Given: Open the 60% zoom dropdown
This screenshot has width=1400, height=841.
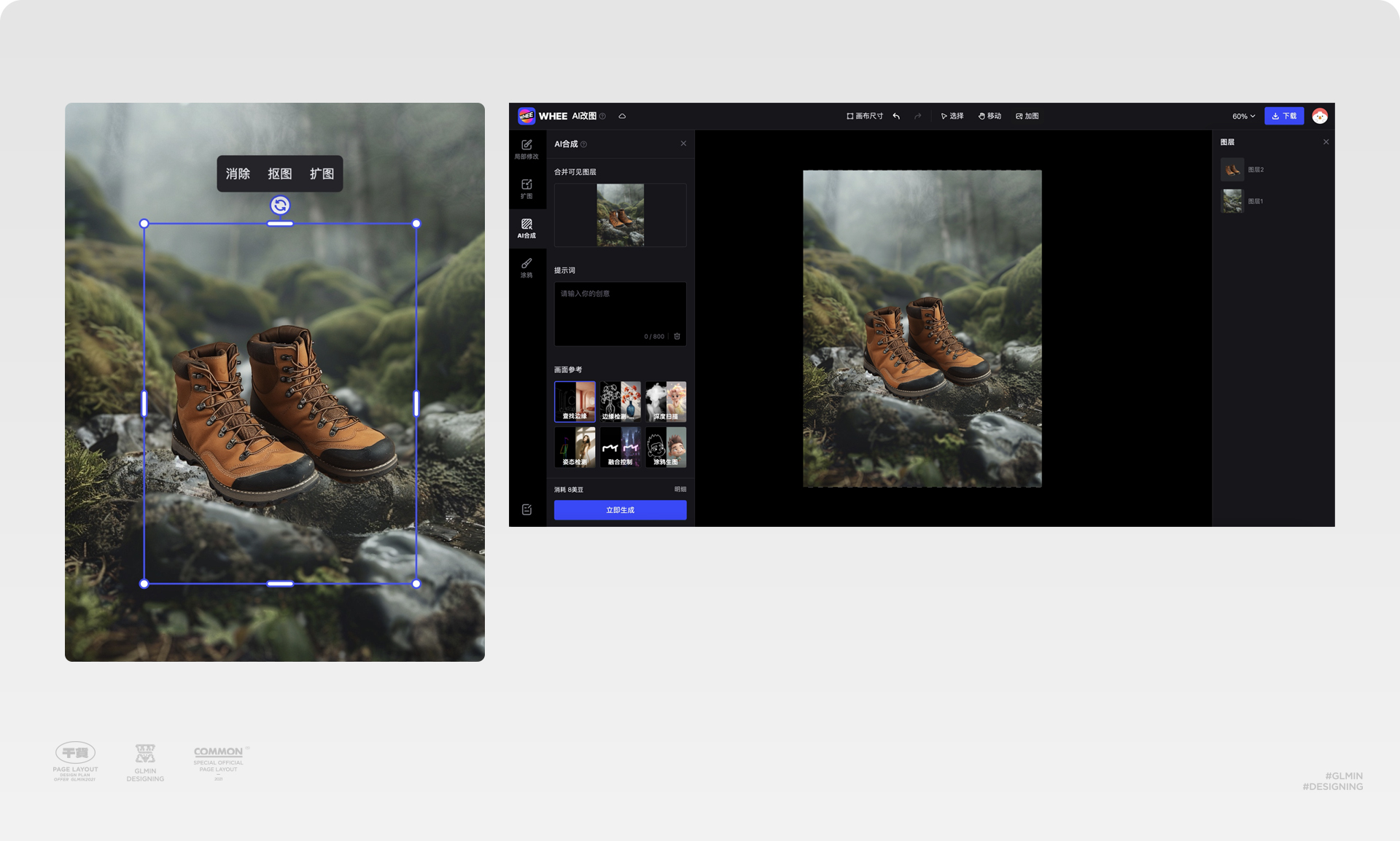Looking at the screenshot, I should pyautogui.click(x=1243, y=116).
